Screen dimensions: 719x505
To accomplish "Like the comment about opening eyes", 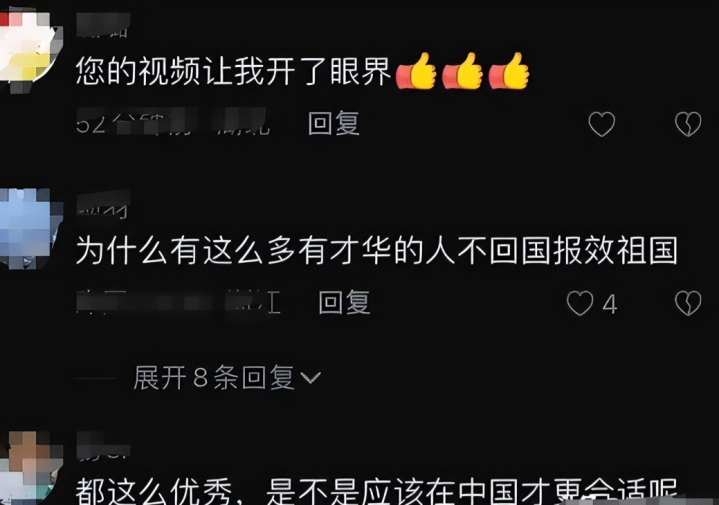I will pos(602,124).
